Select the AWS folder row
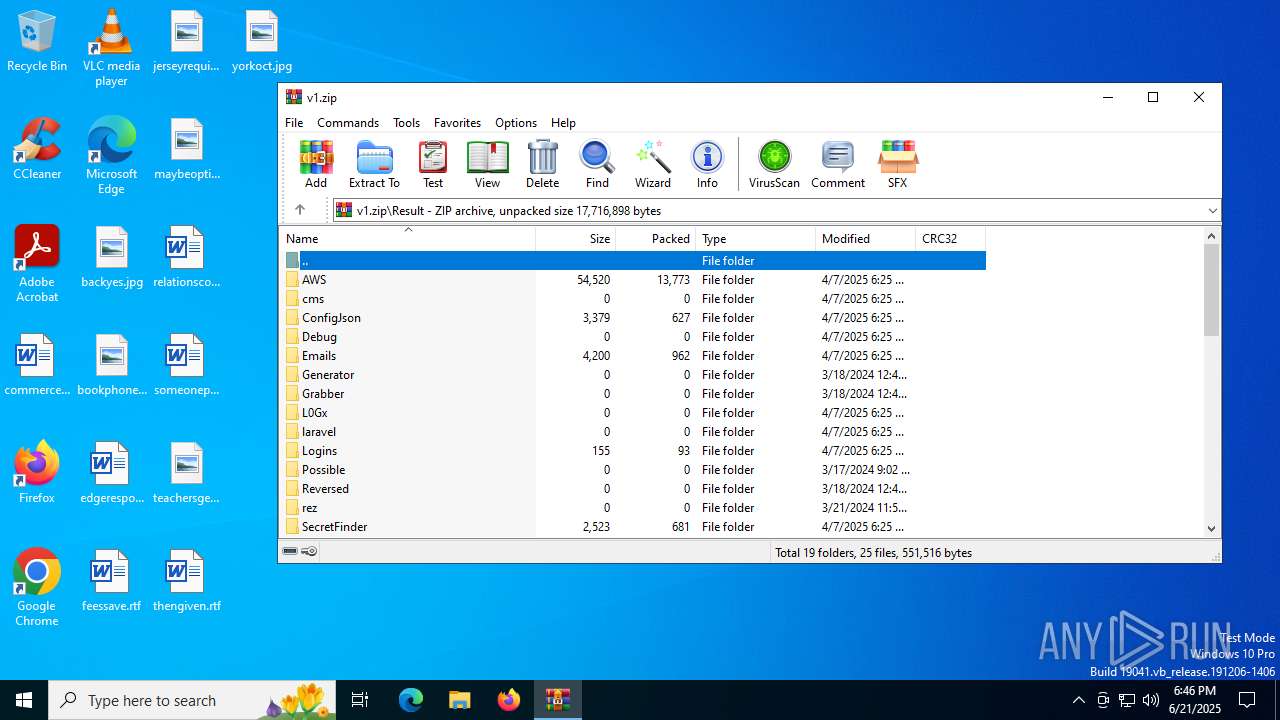 click(x=633, y=280)
